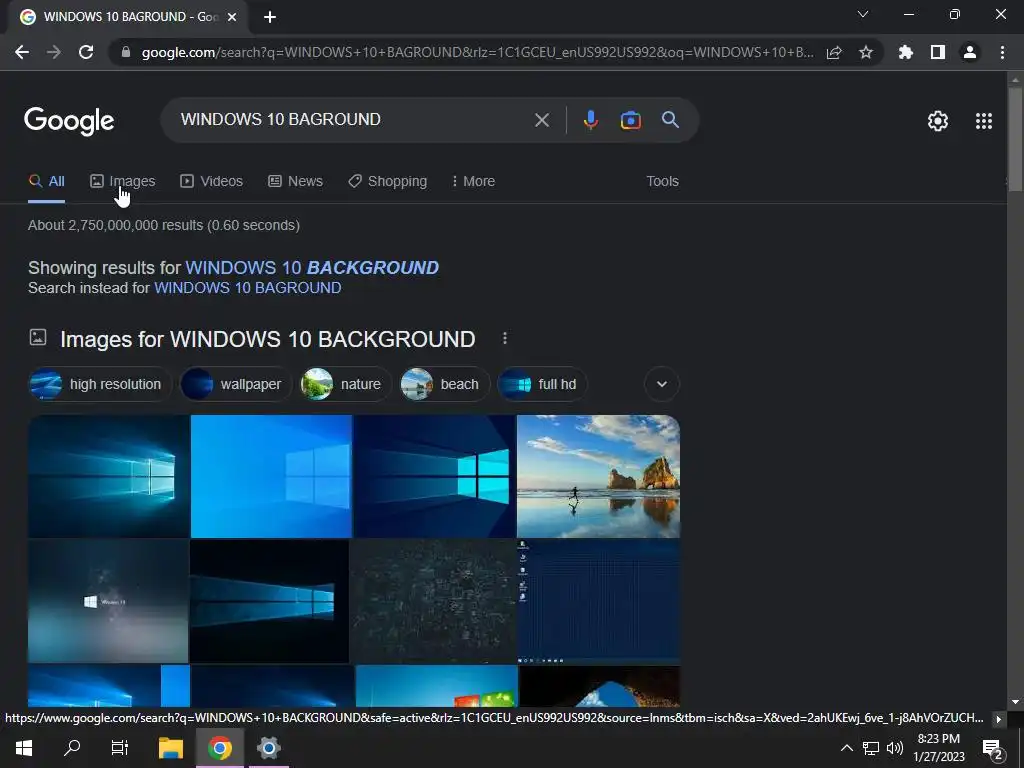Switch to the News tab
The image size is (1024, 768).
click(x=296, y=182)
